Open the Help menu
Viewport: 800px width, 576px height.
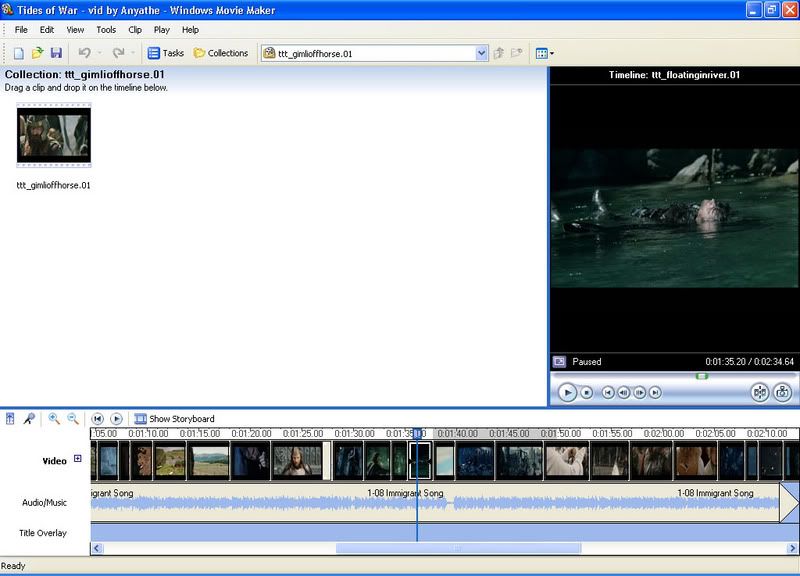[190, 30]
